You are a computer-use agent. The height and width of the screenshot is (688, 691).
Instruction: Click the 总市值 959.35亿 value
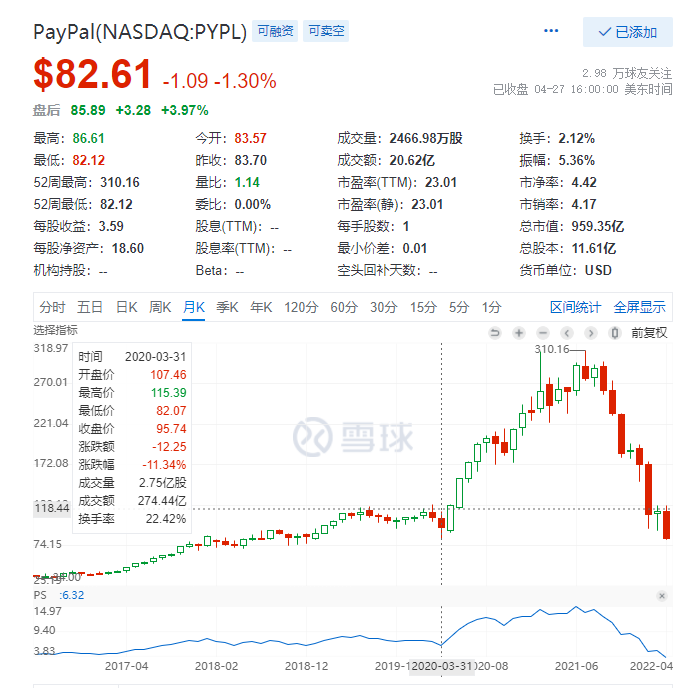click(x=598, y=226)
